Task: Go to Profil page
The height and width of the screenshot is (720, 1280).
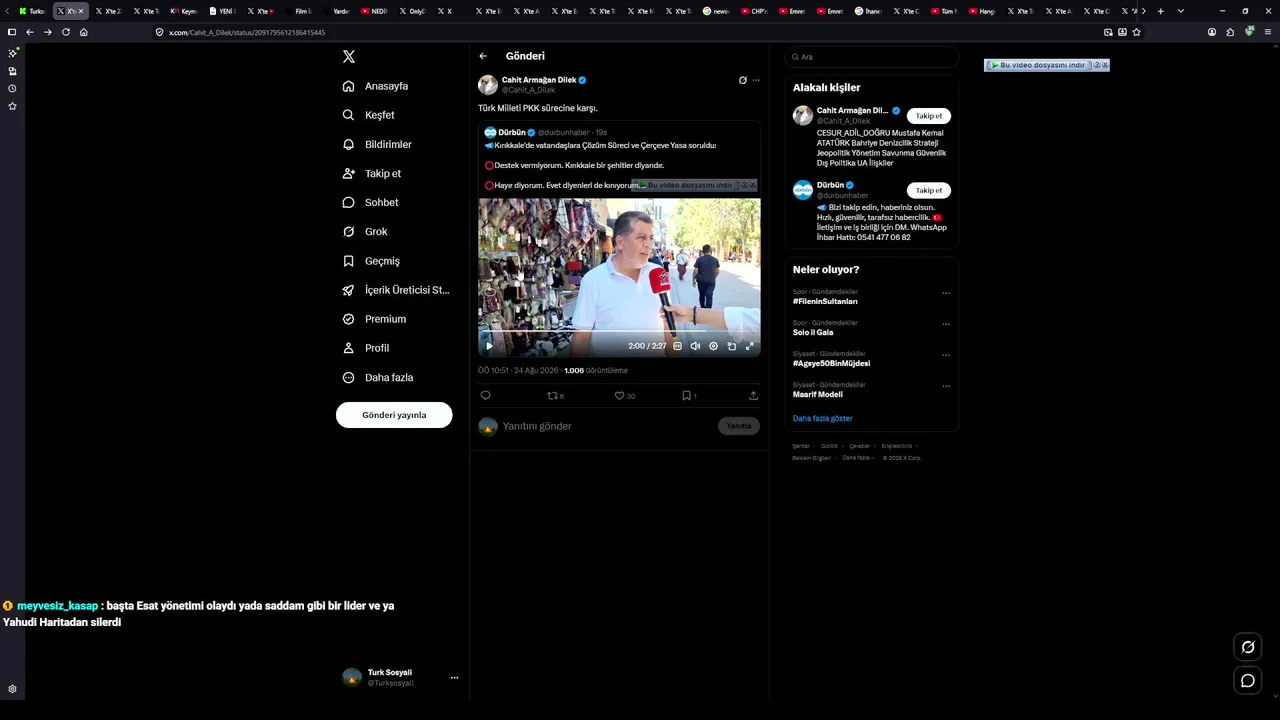Action: tap(365, 348)
